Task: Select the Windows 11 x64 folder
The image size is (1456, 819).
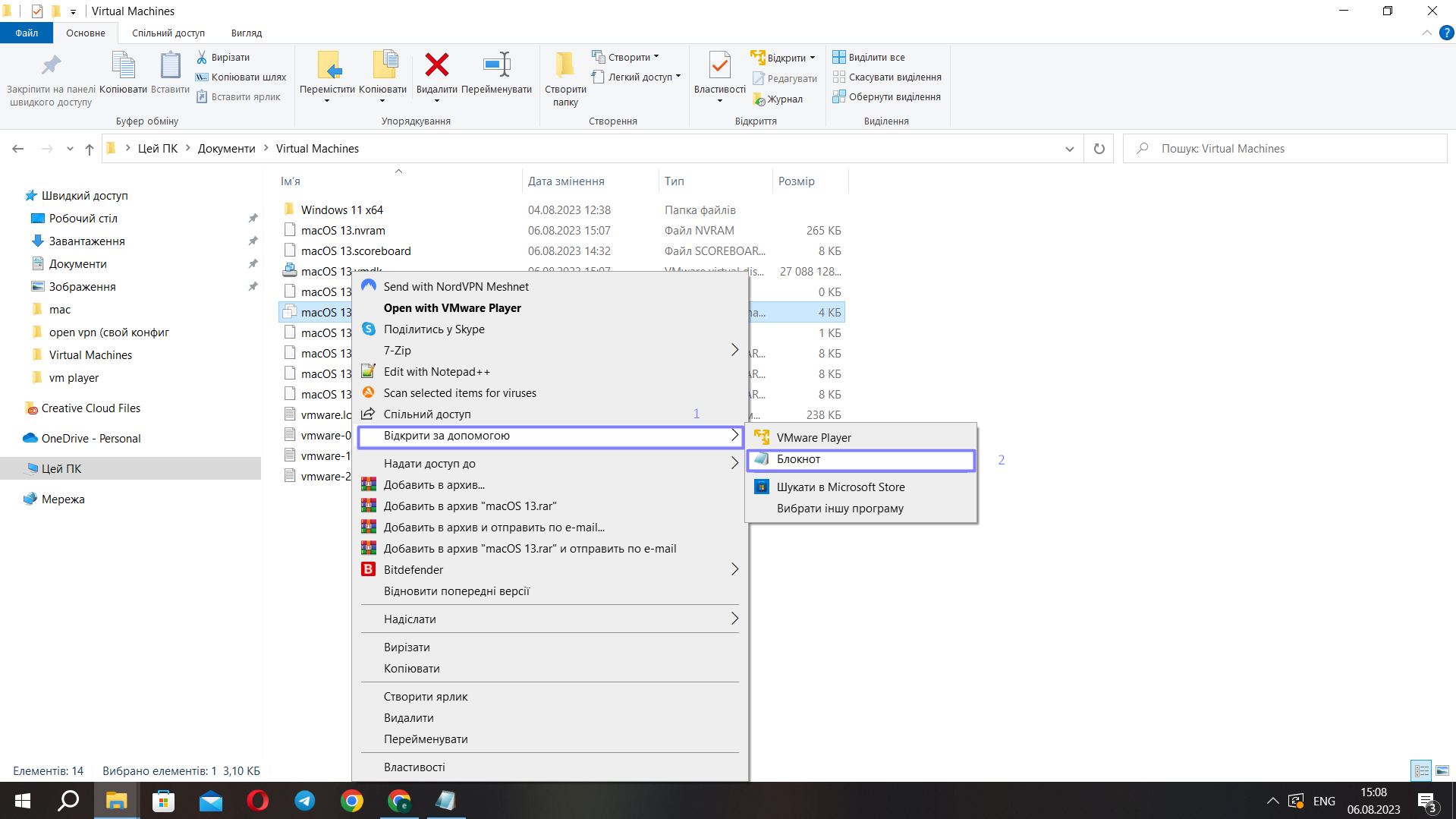Action: pyautogui.click(x=341, y=209)
